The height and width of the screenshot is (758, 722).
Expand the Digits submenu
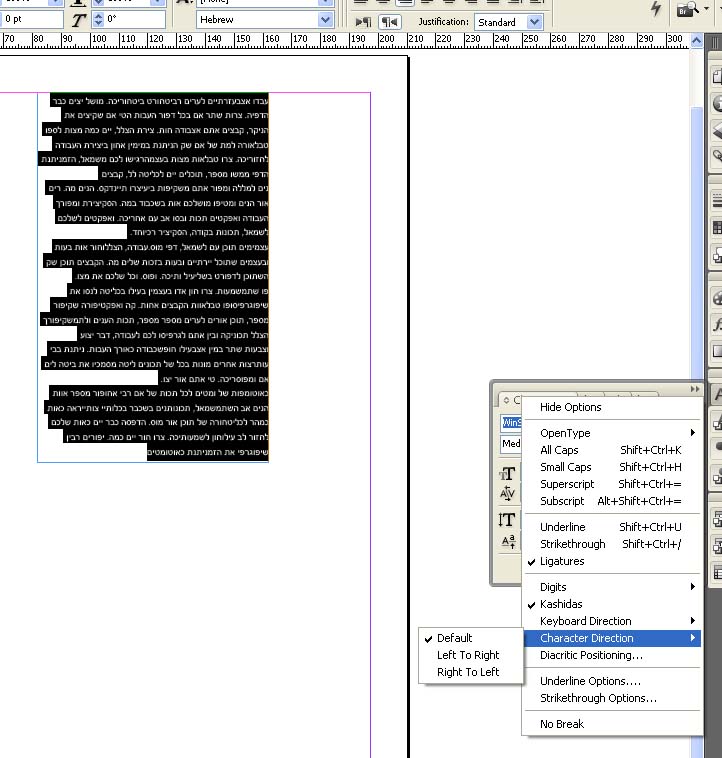(613, 587)
